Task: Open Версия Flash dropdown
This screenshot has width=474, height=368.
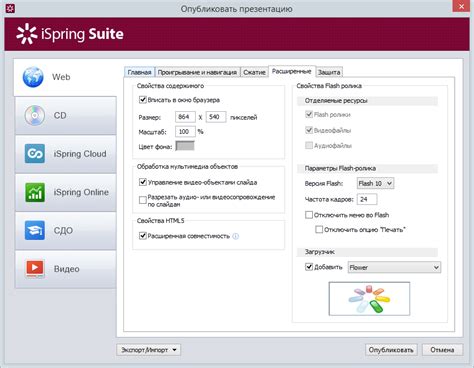Action: tap(375, 183)
